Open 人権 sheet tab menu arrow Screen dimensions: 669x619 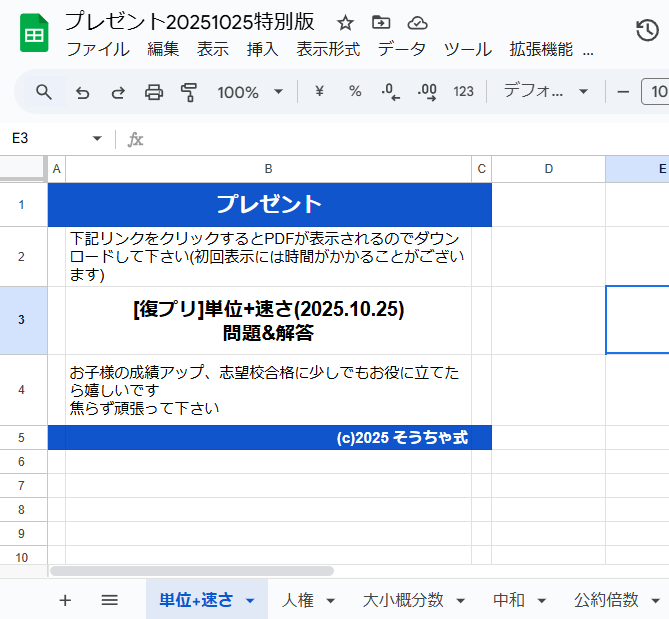click(x=330, y=601)
